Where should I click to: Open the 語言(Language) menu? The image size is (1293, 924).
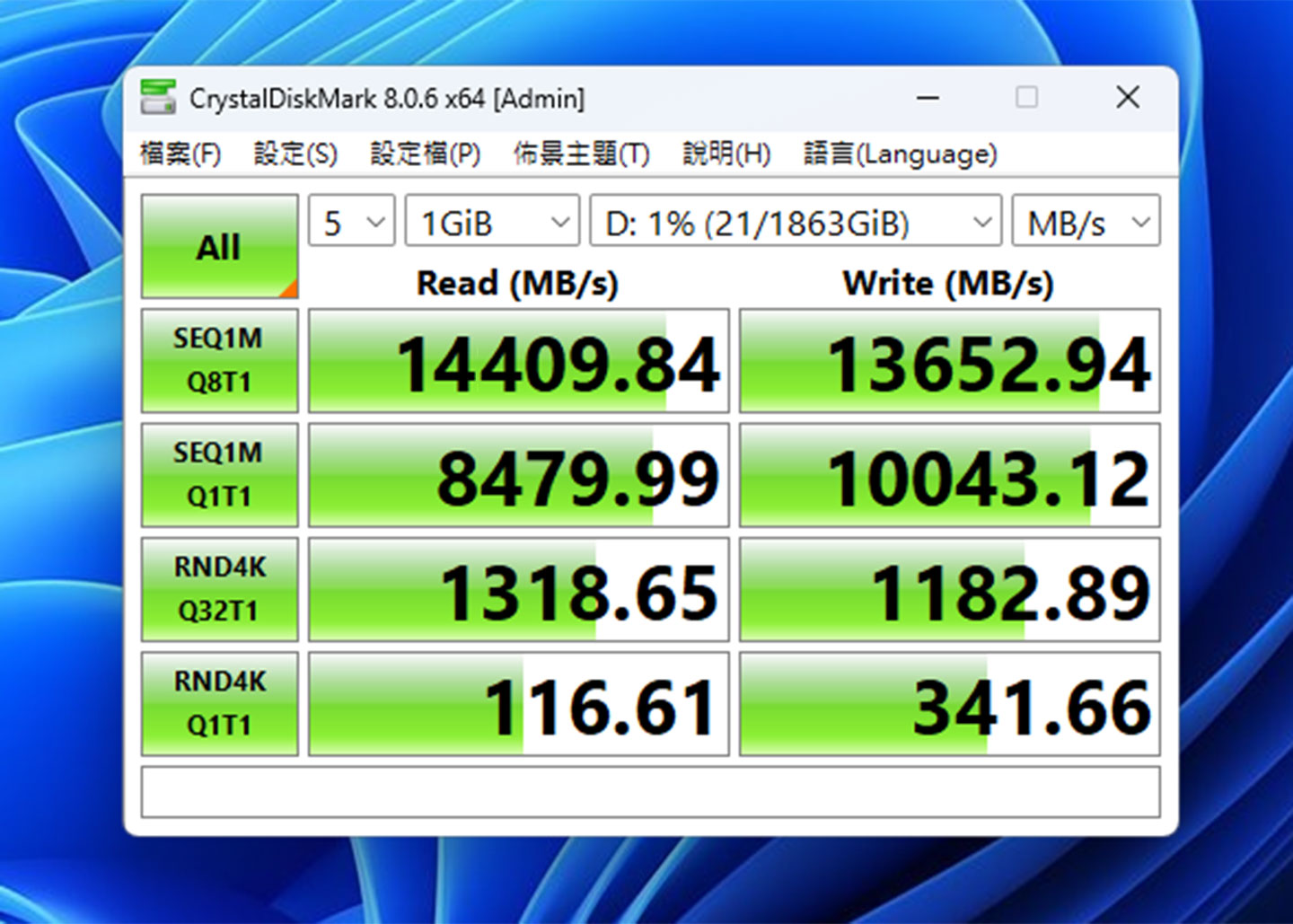click(897, 154)
